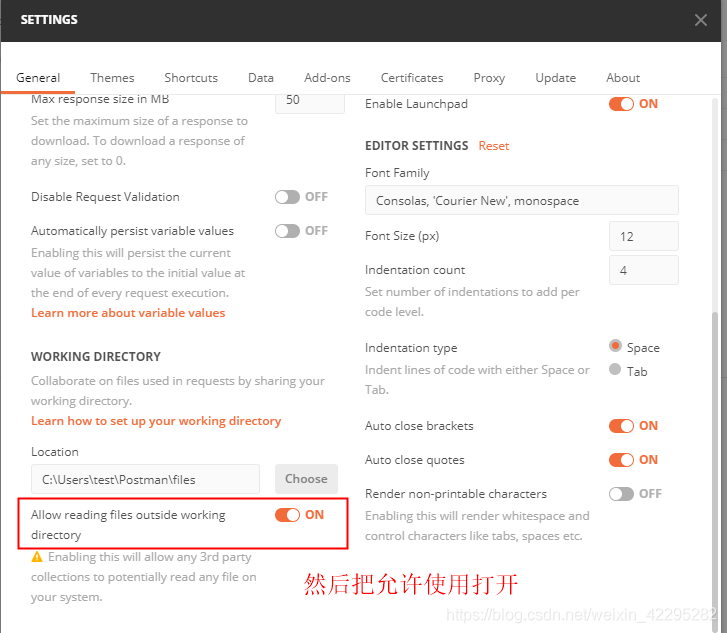This screenshot has width=727, height=633.
Task: Click the SETTINGS title text
Action: point(49,19)
